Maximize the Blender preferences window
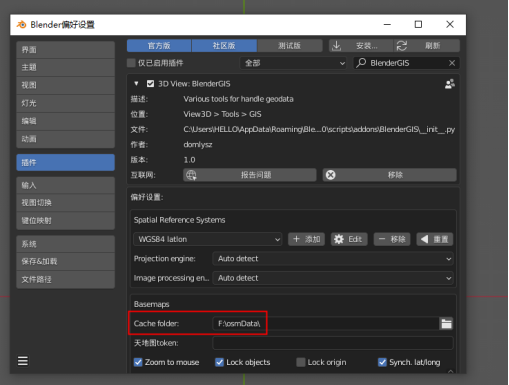Image resolution: width=509 pixels, height=385 pixels. tap(418, 24)
